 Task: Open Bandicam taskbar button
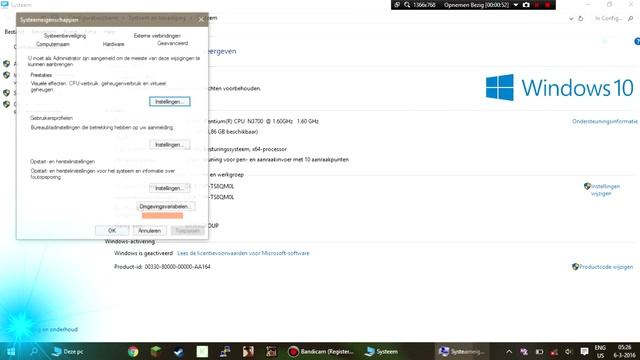[x=321, y=351]
